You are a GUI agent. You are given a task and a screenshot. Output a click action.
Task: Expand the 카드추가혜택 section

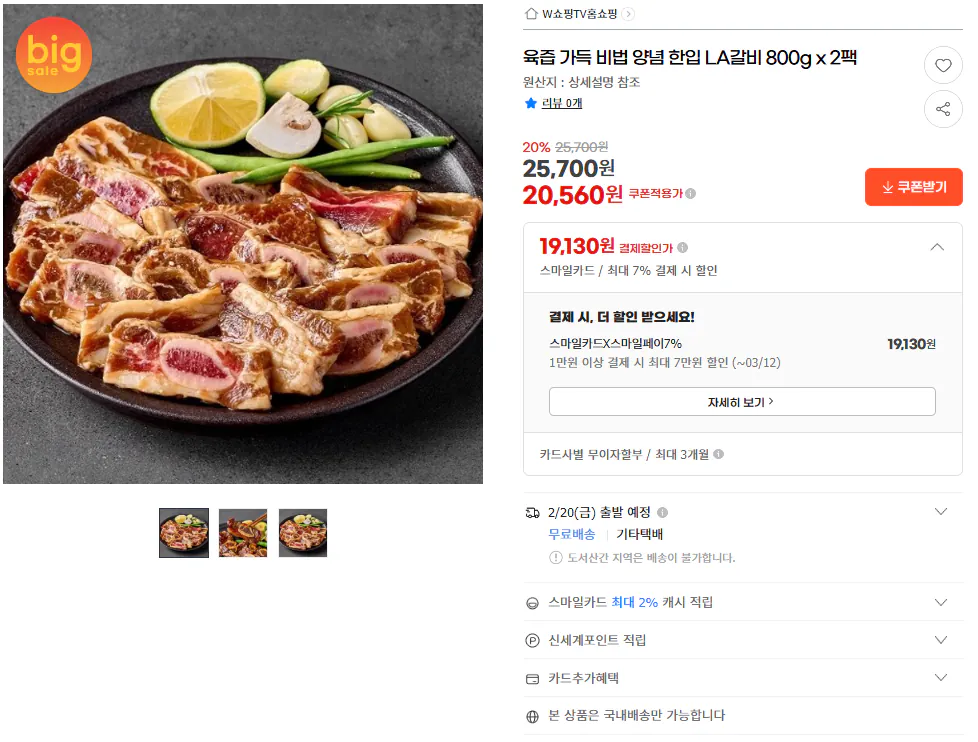tap(940, 678)
